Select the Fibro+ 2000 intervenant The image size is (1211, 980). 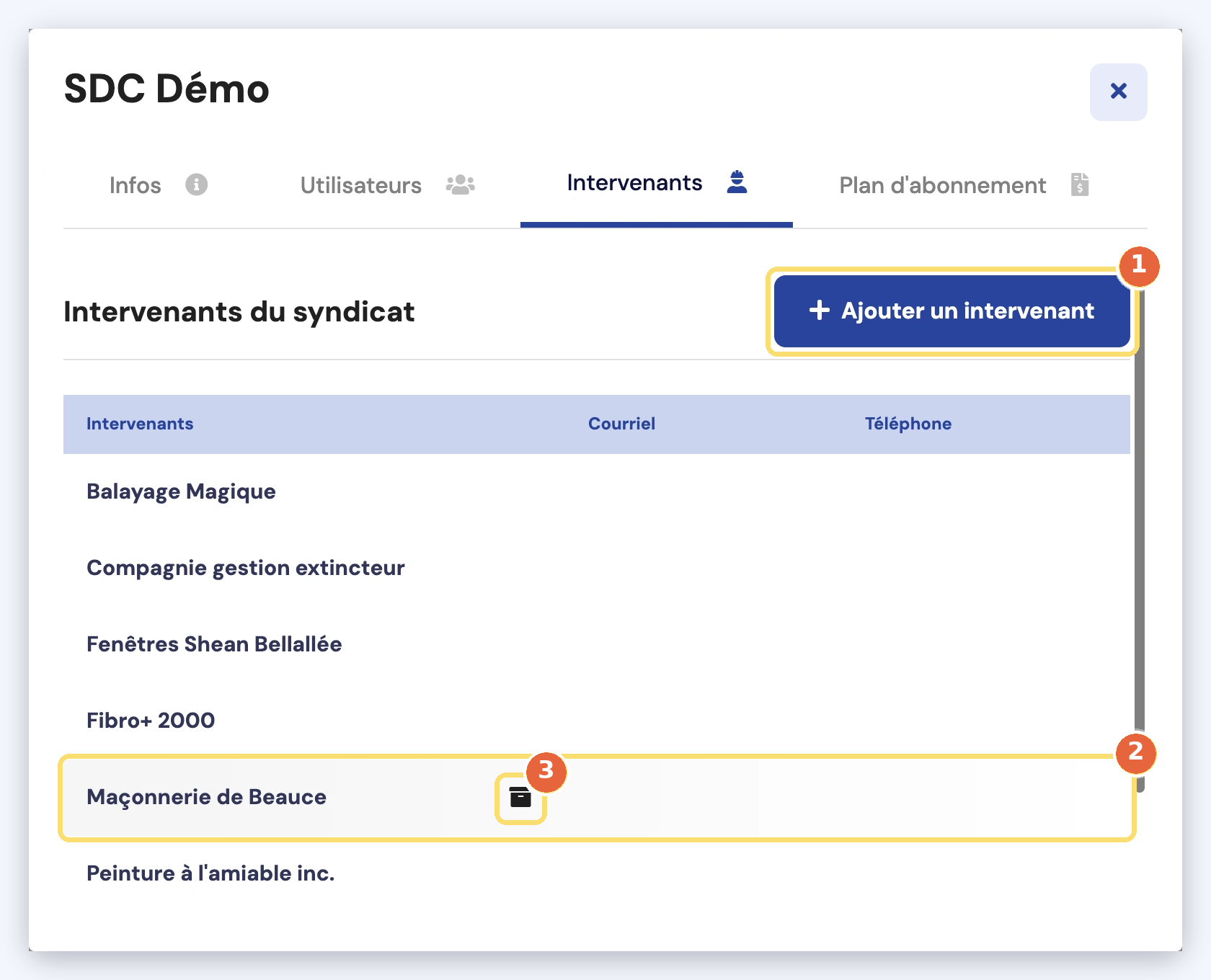click(597, 721)
